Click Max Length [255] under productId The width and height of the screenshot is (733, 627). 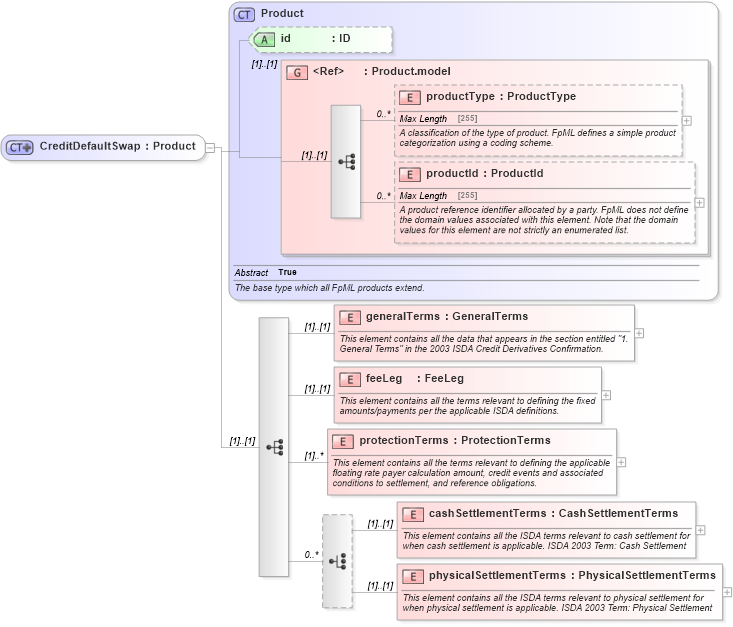coord(438,196)
